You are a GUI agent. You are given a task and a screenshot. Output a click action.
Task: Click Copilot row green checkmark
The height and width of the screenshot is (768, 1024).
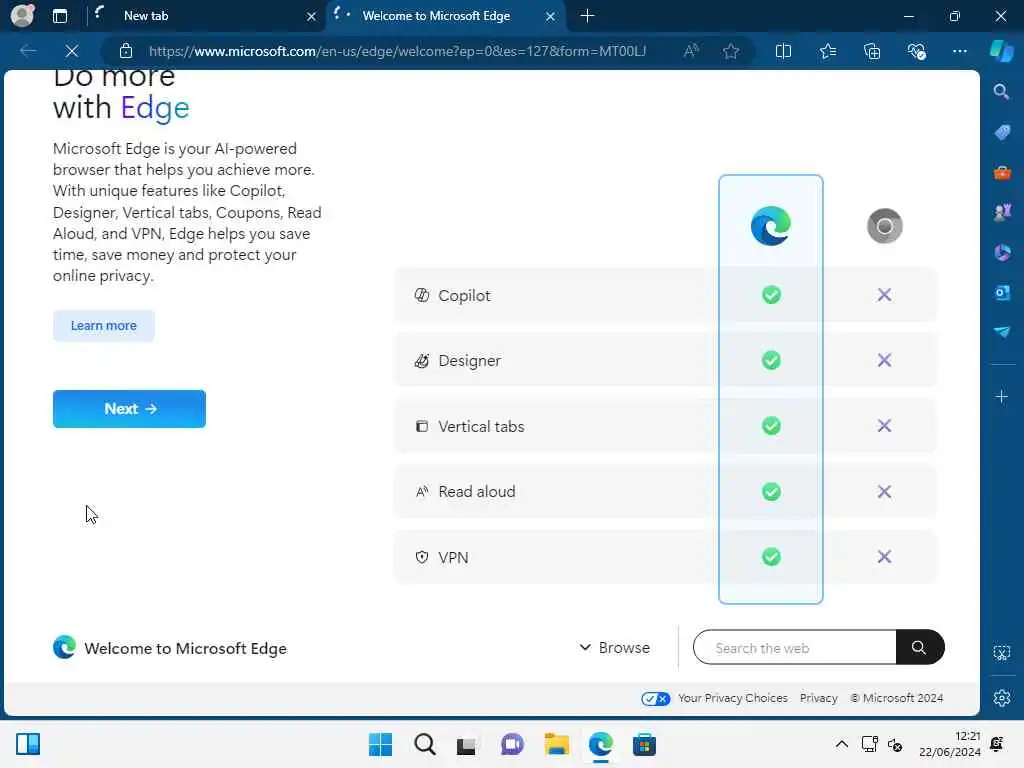(771, 295)
